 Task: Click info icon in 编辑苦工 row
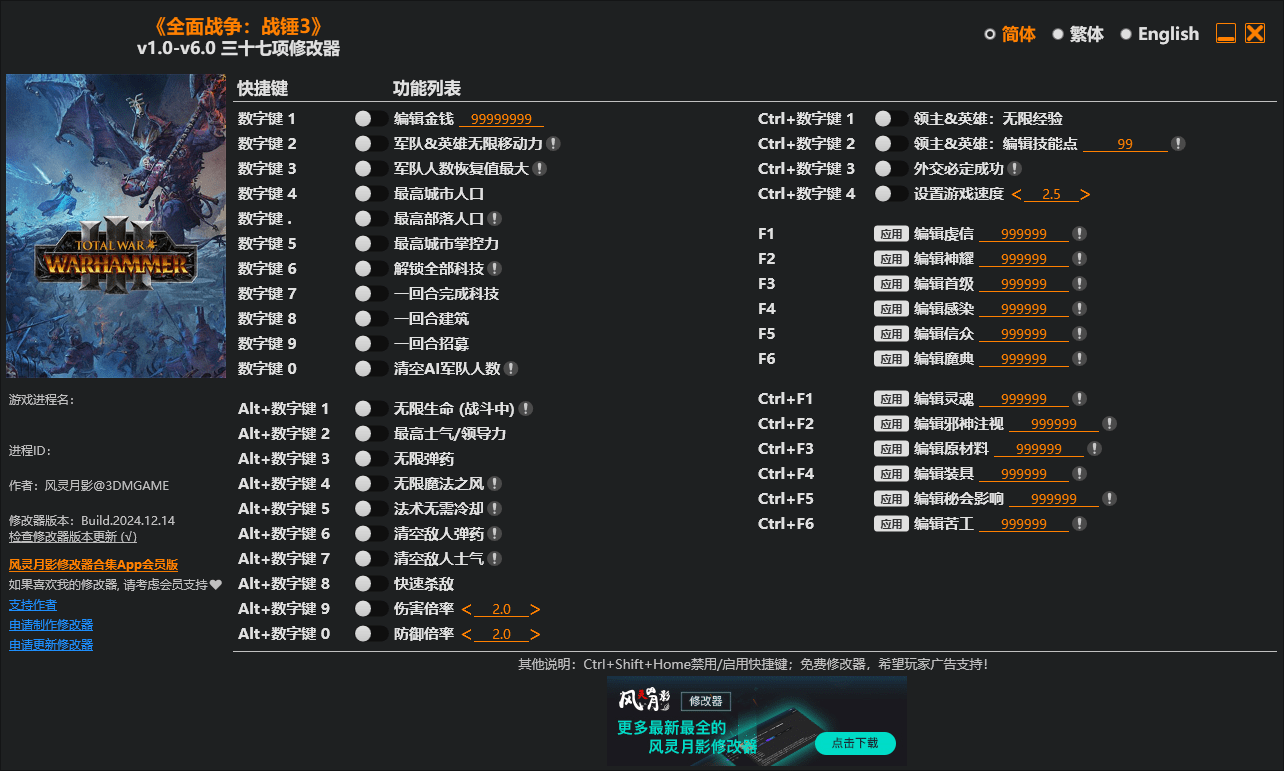(x=1079, y=524)
